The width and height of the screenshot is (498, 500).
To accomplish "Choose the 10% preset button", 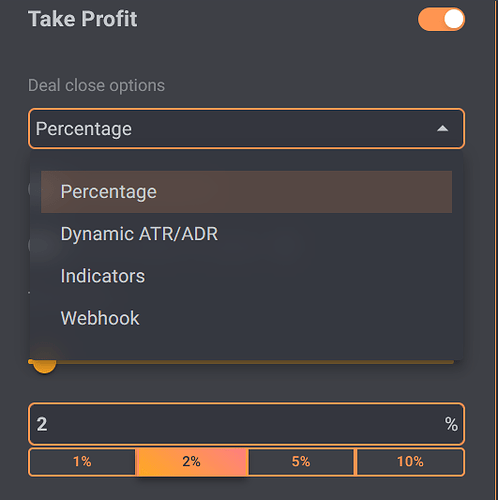I will [x=410, y=462].
